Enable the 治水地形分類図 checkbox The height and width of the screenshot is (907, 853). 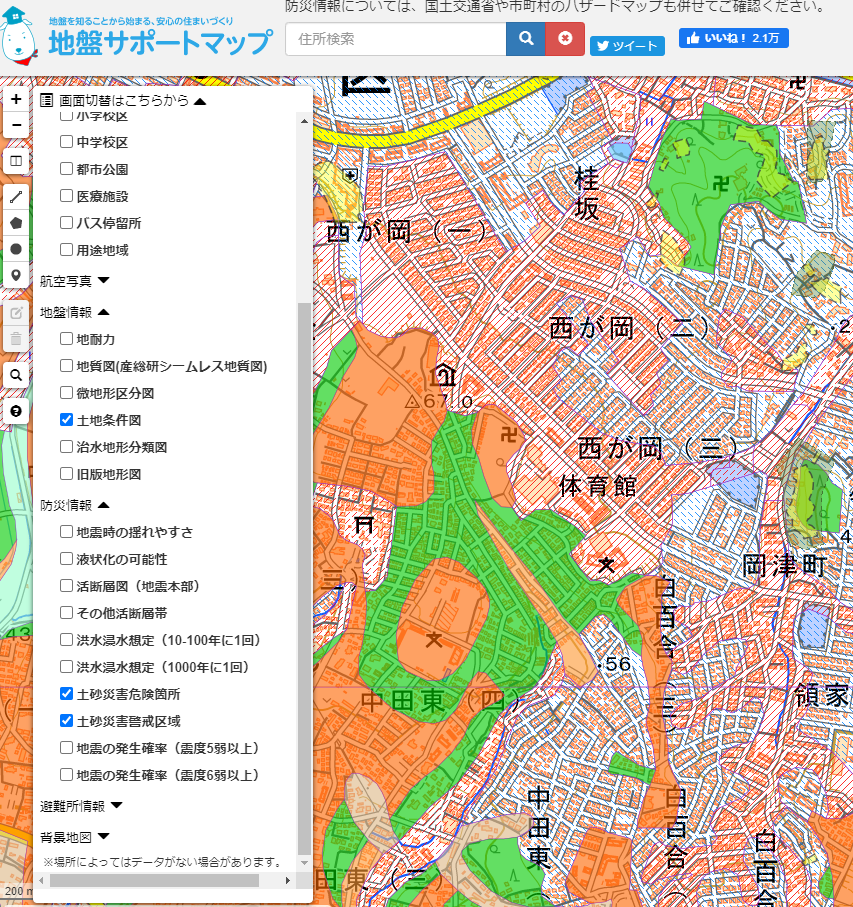coord(67,447)
